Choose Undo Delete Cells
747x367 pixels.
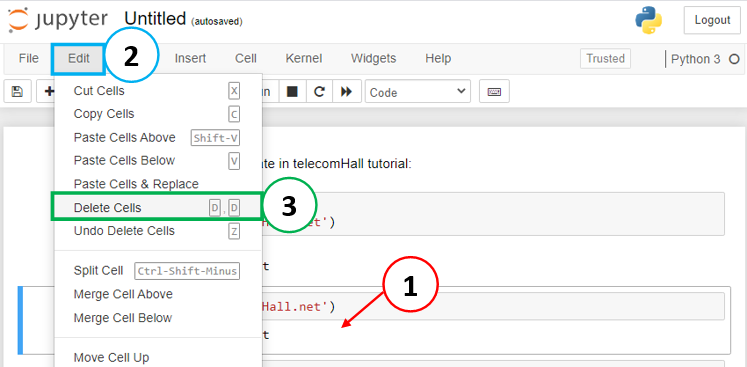[x=158, y=231]
